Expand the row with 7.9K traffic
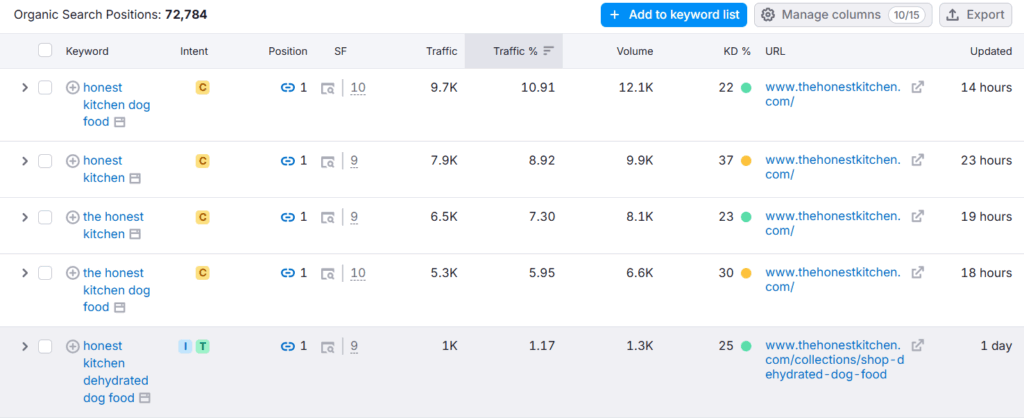Screen dimensions: 1024x418 pyautogui.click(x=25, y=161)
